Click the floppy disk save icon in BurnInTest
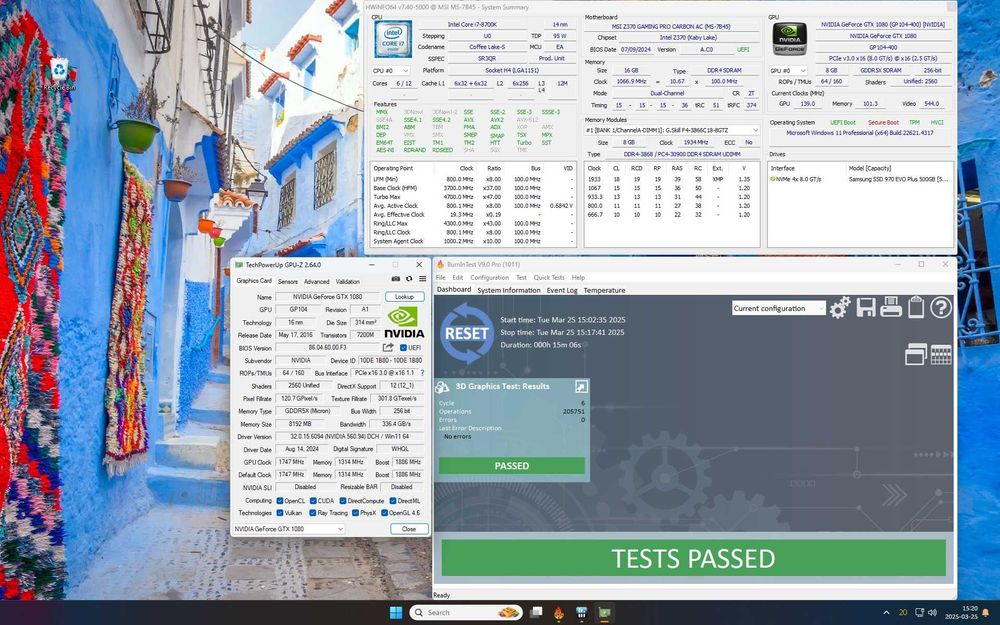The width and height of the screenshot is (1000, 625). pos(865,307)
